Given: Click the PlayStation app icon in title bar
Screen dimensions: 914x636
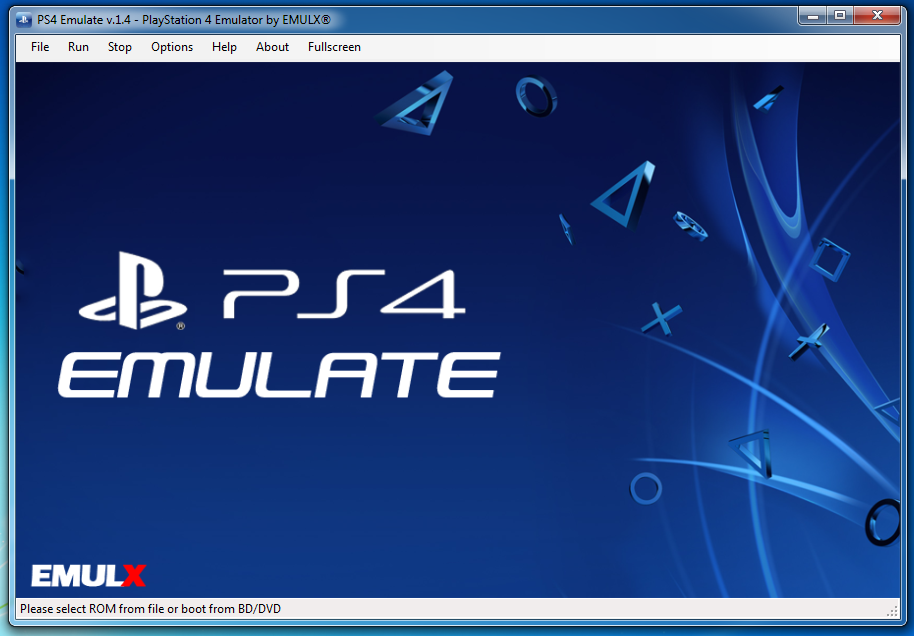Looking at the screenshot, I should tap(24, 20).
